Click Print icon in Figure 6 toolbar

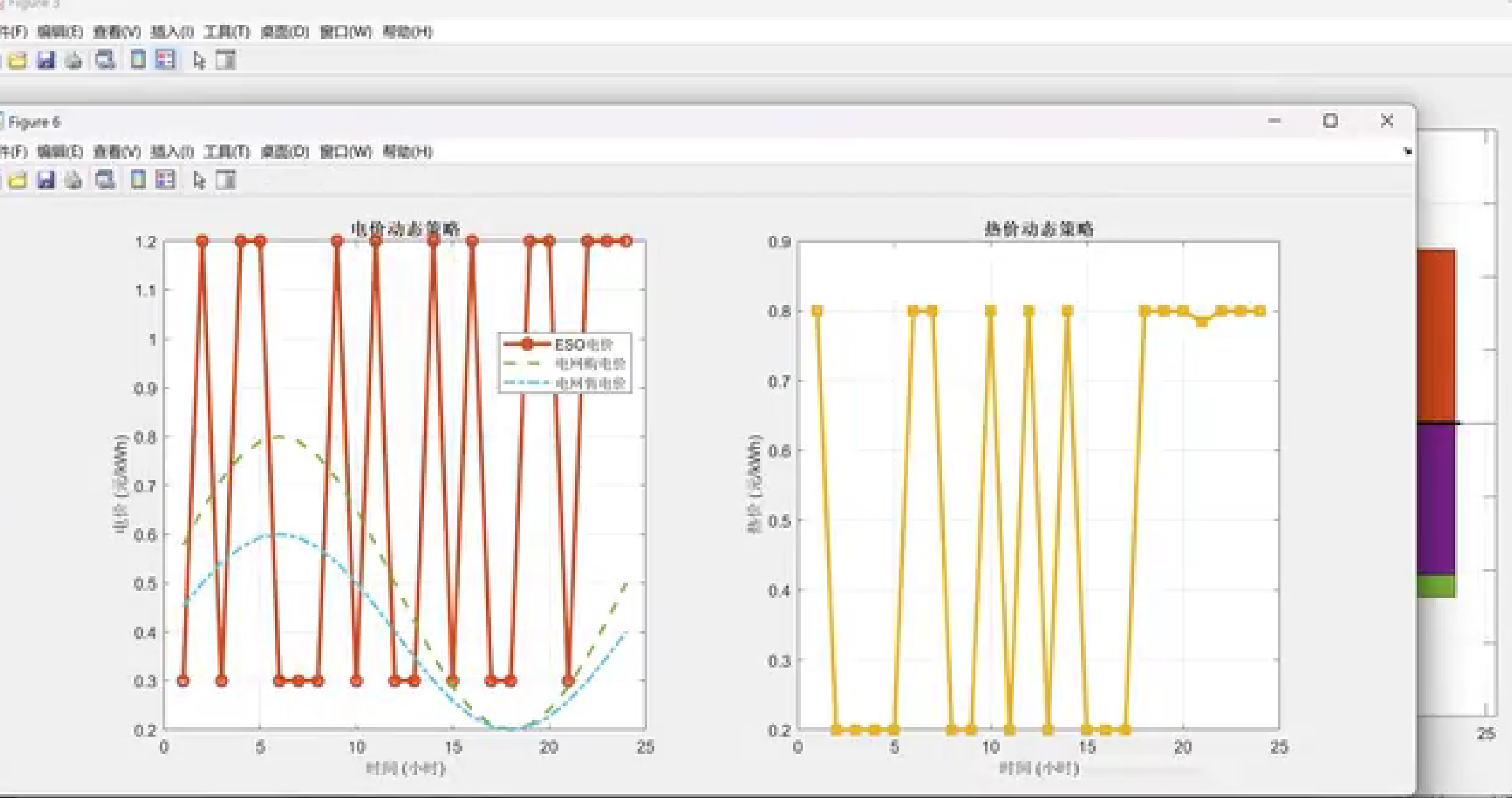[74, 180]
